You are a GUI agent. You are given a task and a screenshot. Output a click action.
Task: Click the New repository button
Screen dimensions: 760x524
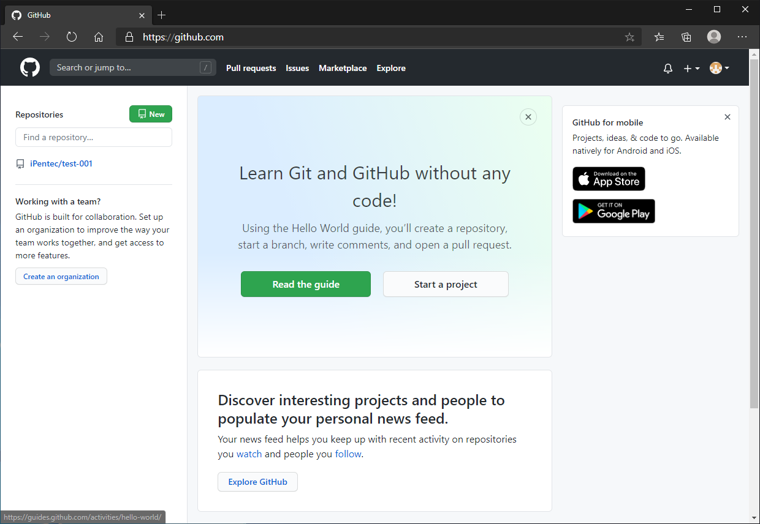point(151,114)
